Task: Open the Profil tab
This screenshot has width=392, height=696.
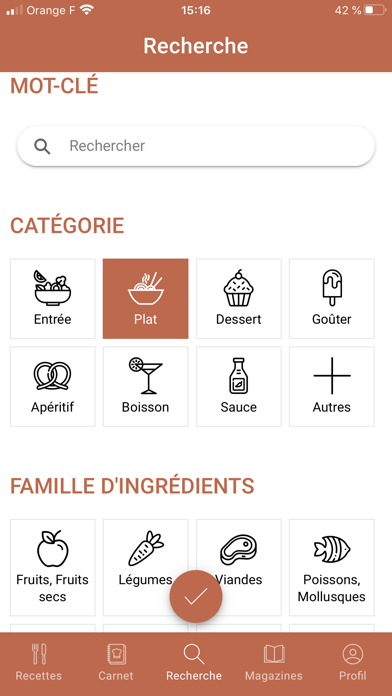Action: [x=353, y=663]
